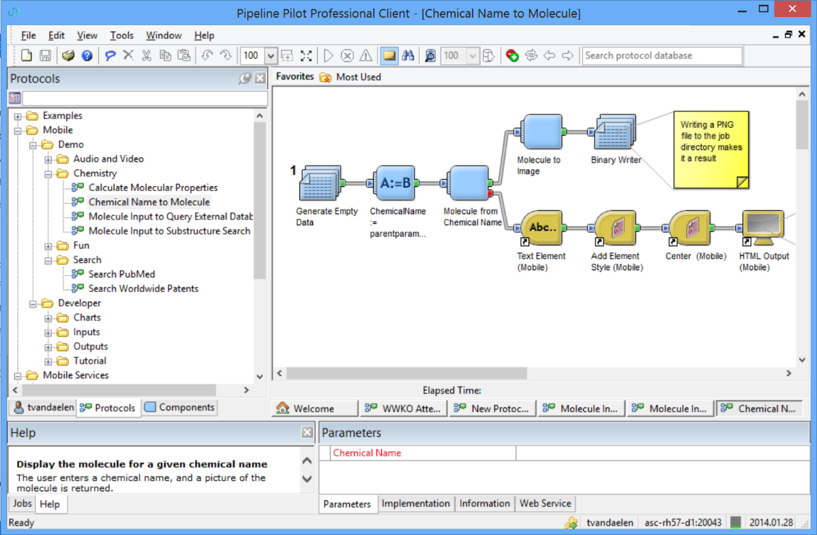
Task: Click the Most Used link
Action: (358, 77)
